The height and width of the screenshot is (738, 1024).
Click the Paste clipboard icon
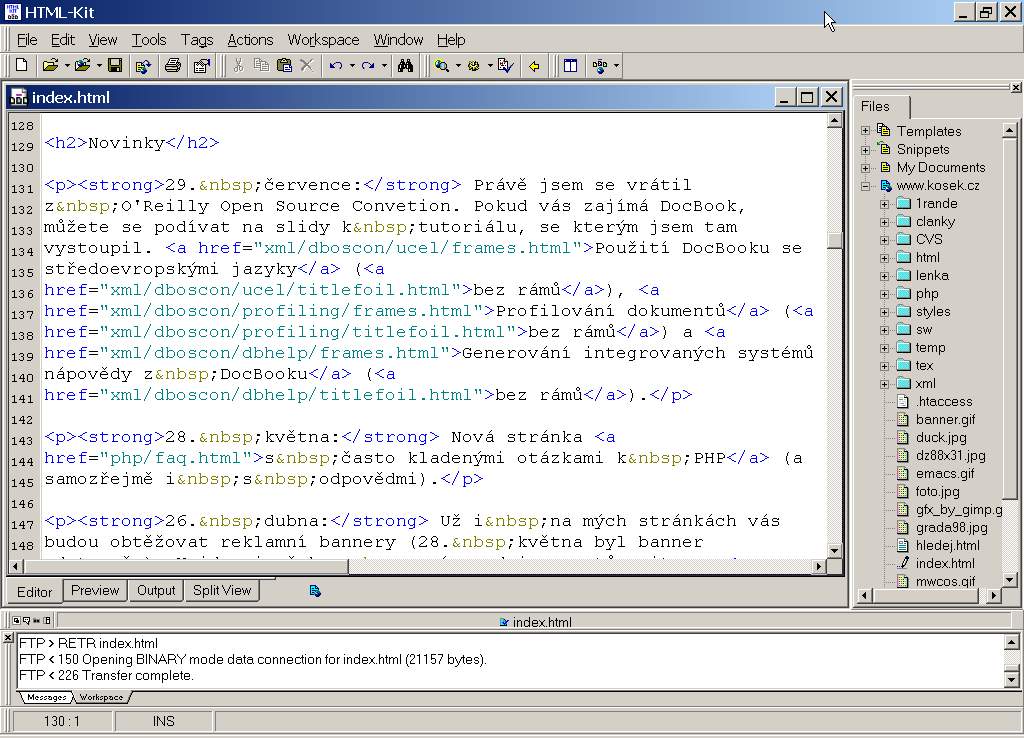coord(284,65)
